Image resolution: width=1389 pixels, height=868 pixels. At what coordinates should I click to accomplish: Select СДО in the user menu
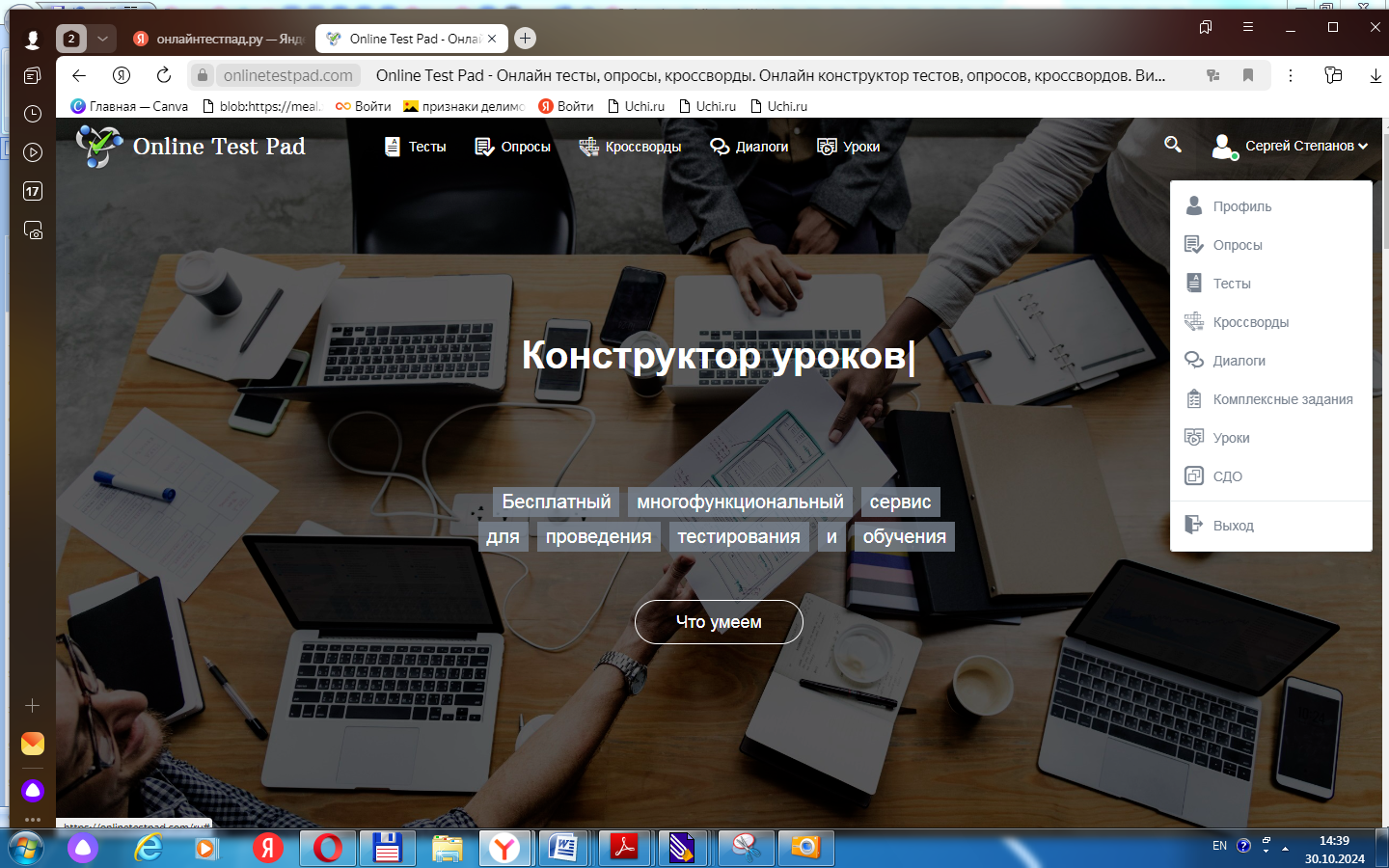point(1227,476)
